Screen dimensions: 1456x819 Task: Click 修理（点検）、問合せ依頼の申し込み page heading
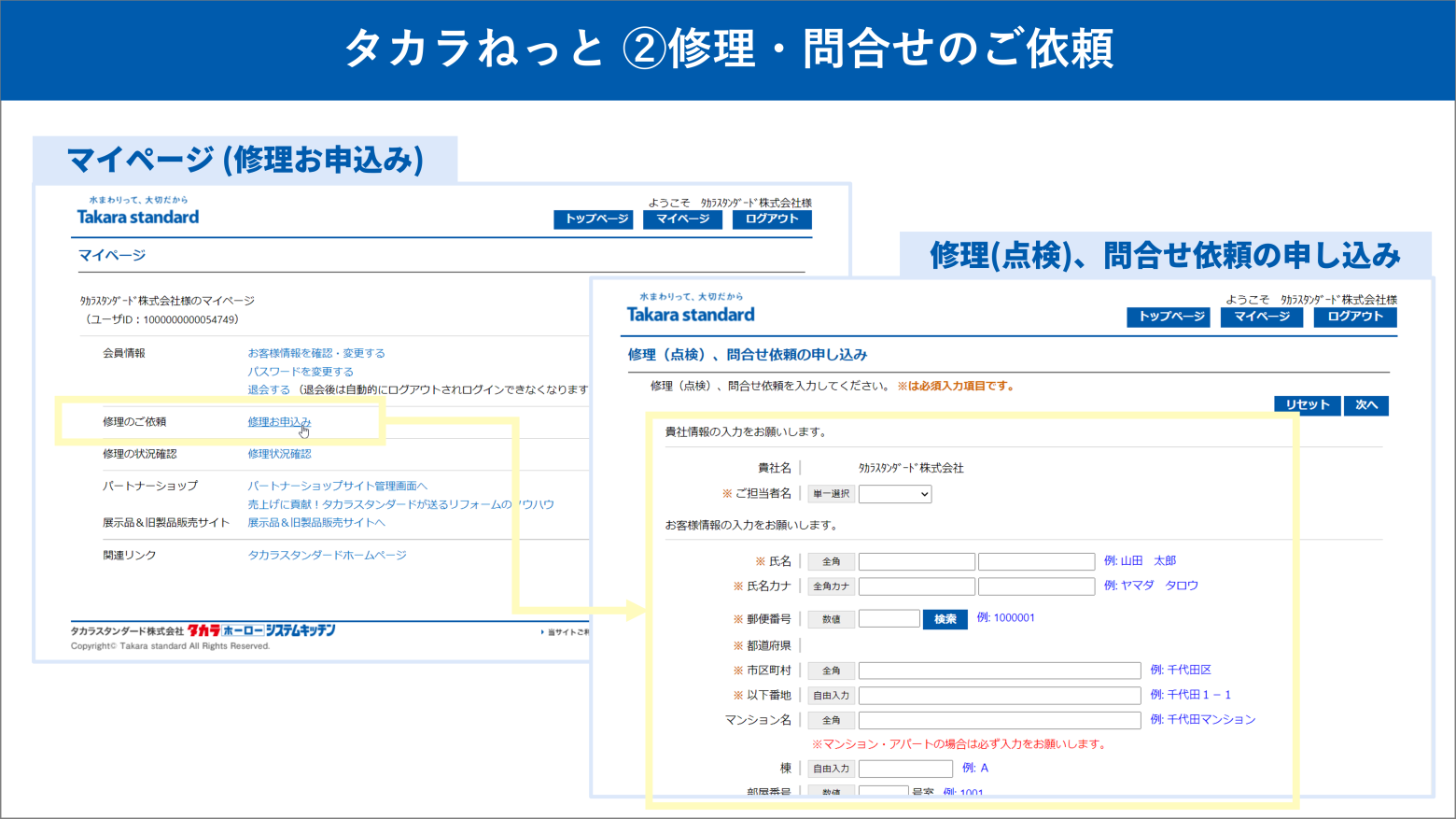pyautogui.click(x=748, y=355)
